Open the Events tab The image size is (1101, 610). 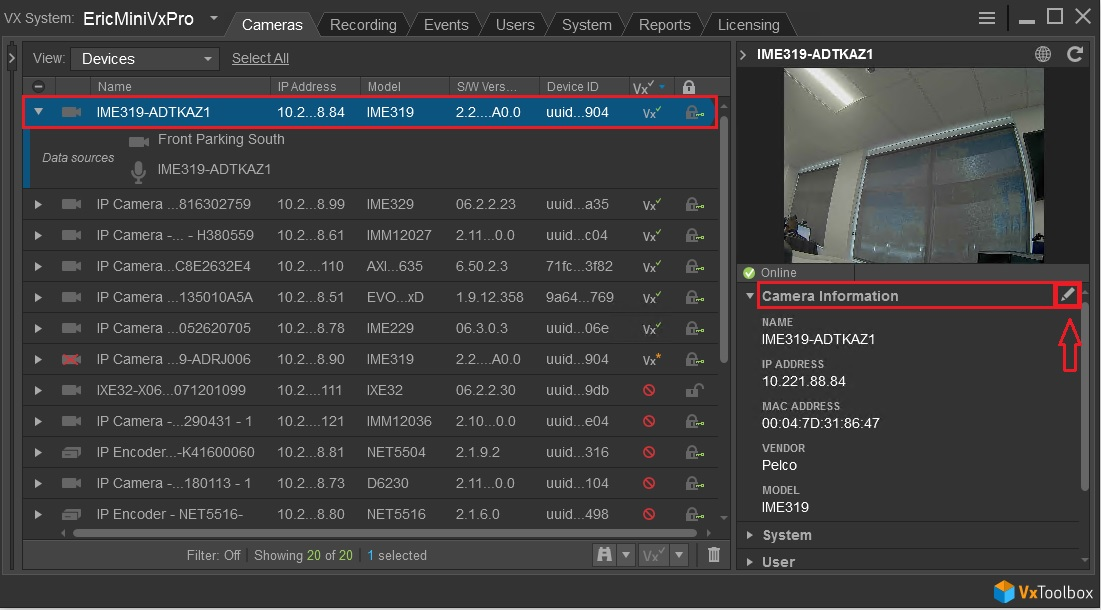(x=446, y=25)
